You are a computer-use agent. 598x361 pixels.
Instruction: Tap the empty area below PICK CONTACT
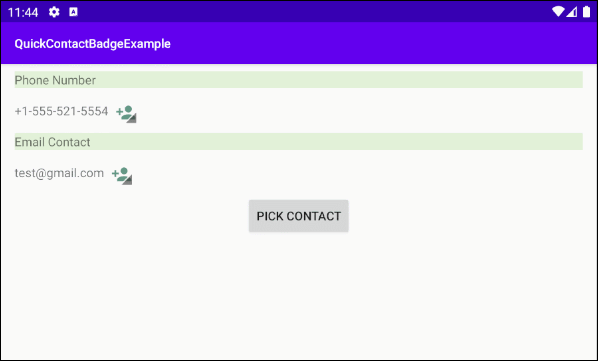coord(299,295)
